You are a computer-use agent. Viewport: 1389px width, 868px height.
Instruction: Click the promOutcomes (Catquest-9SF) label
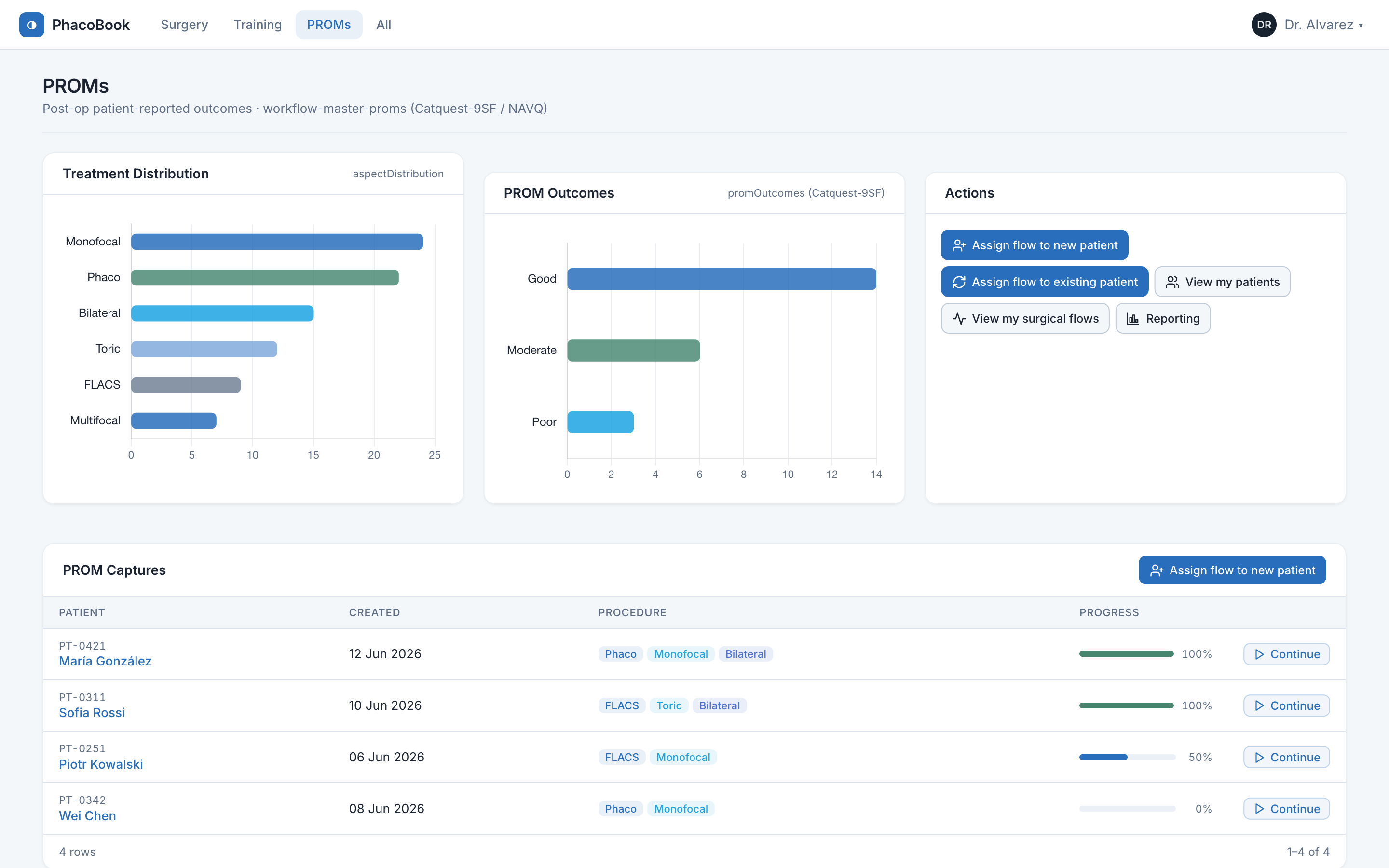[x=806, y=193]
